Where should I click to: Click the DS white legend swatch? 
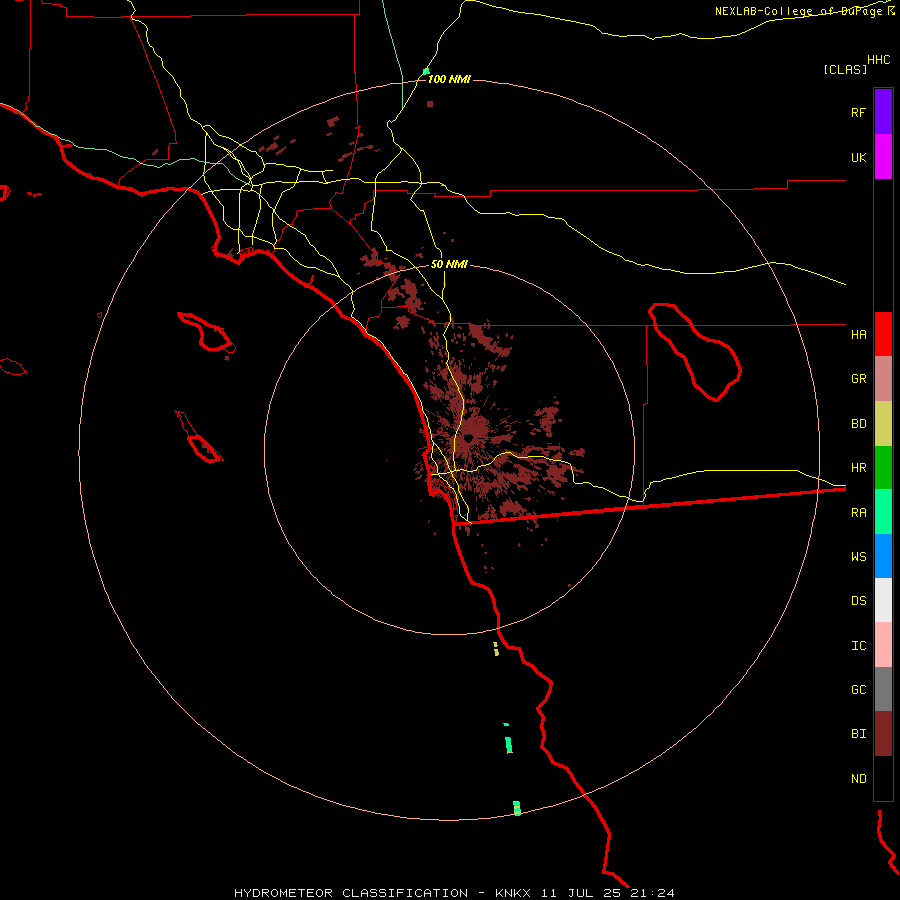883,600
